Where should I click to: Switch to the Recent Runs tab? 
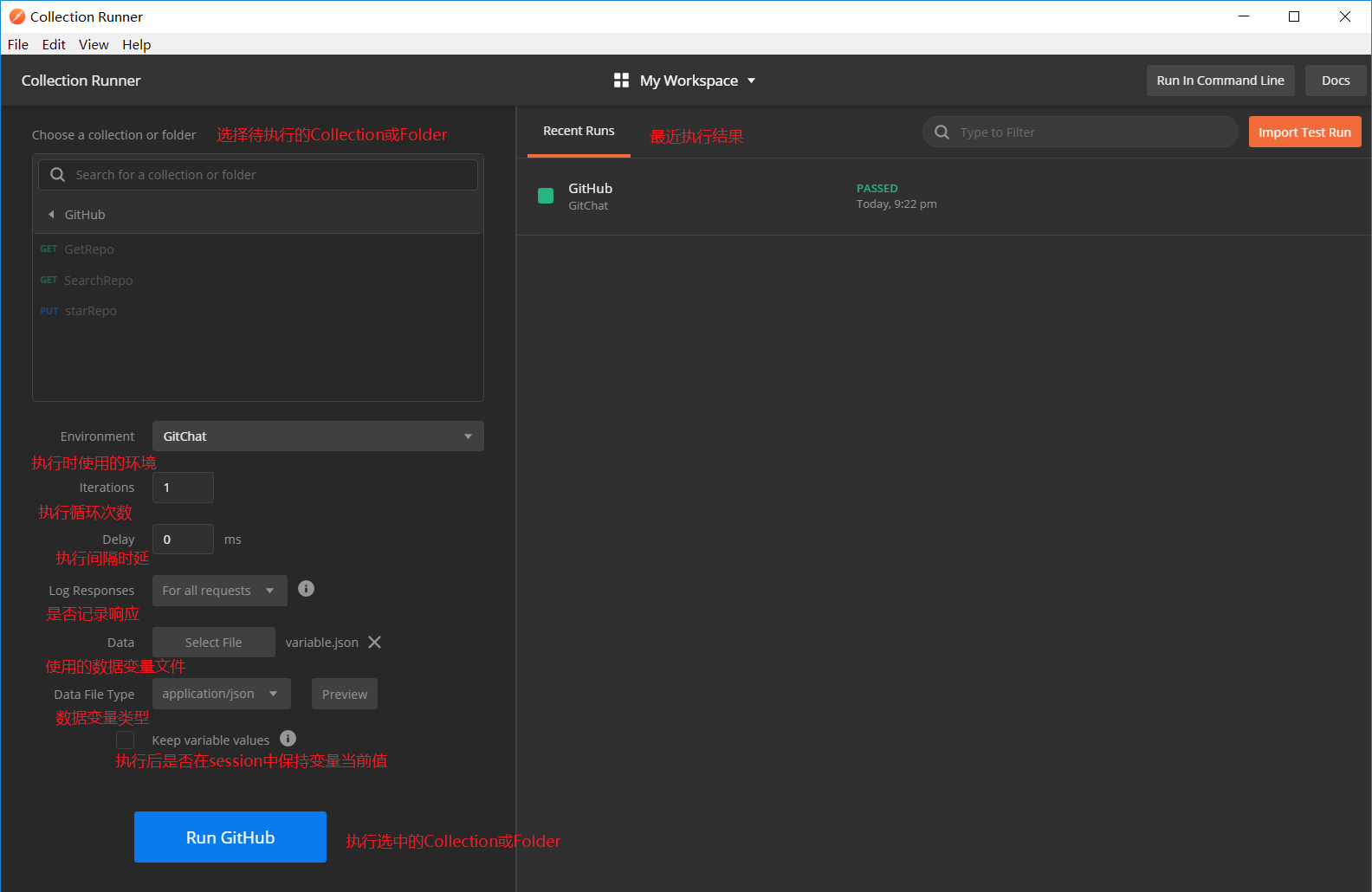tap(579, 132)
